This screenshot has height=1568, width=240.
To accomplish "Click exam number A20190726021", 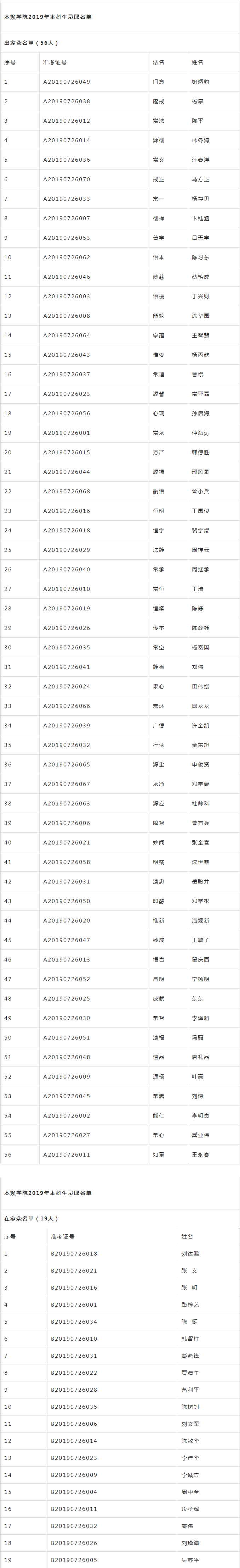I will click(66, 842).
